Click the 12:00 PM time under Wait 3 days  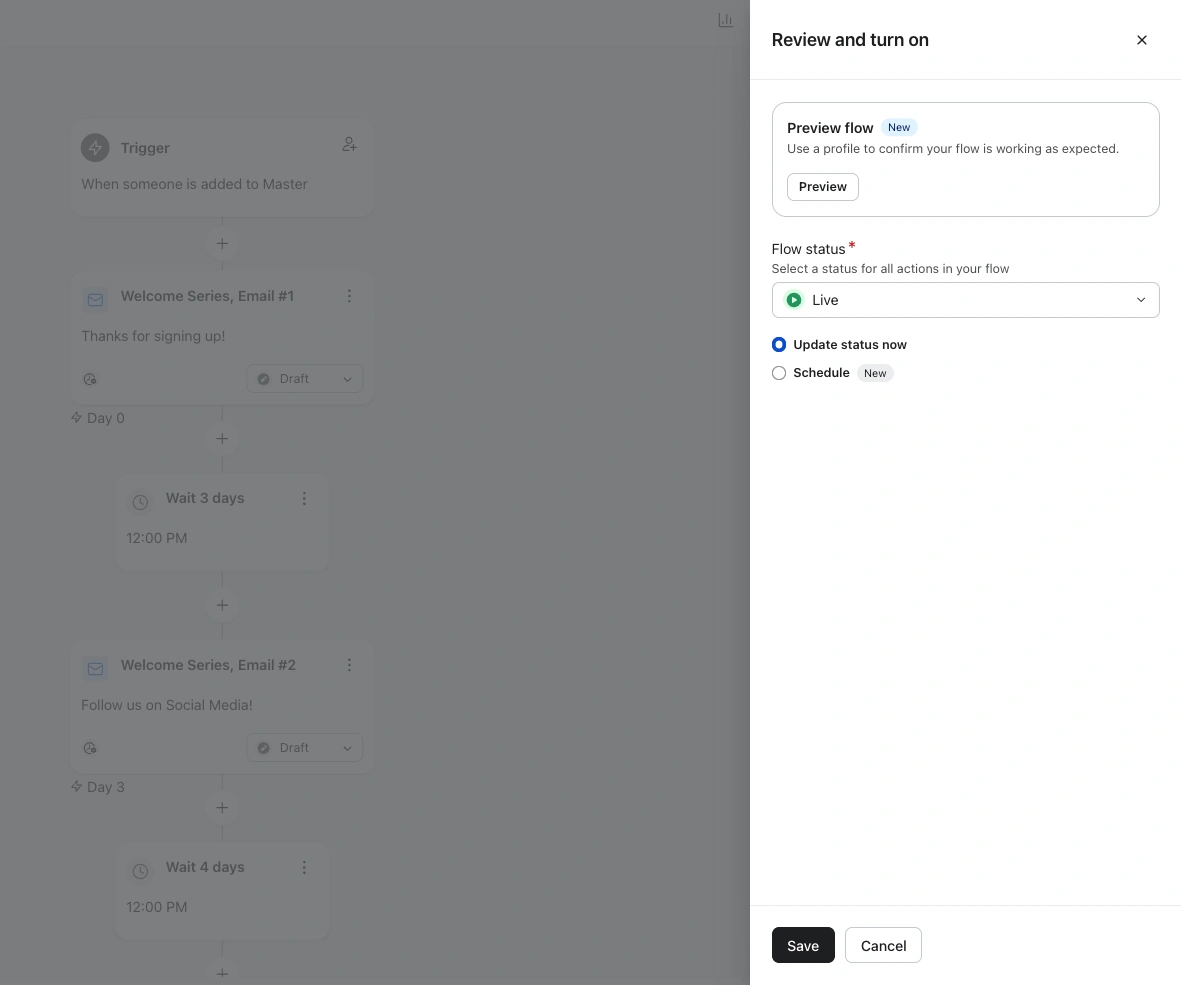coord(157,538)
